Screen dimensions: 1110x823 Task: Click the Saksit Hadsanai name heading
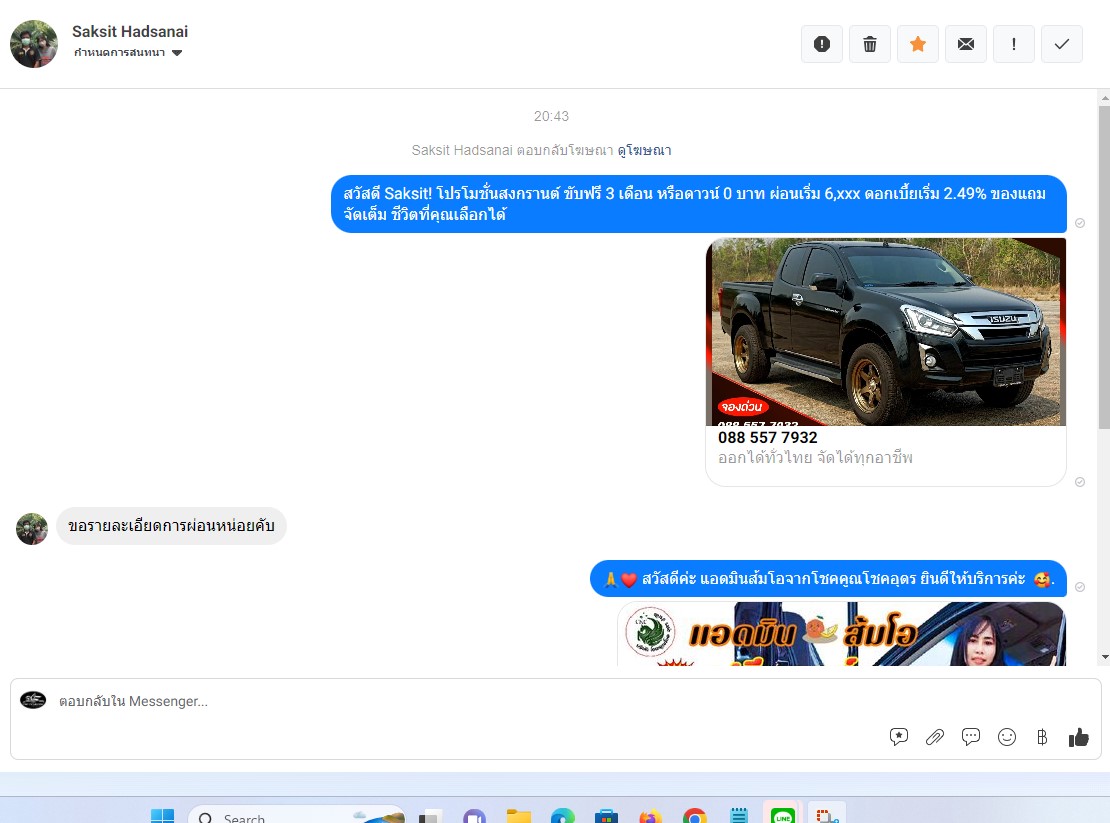(x=130, y=32)
